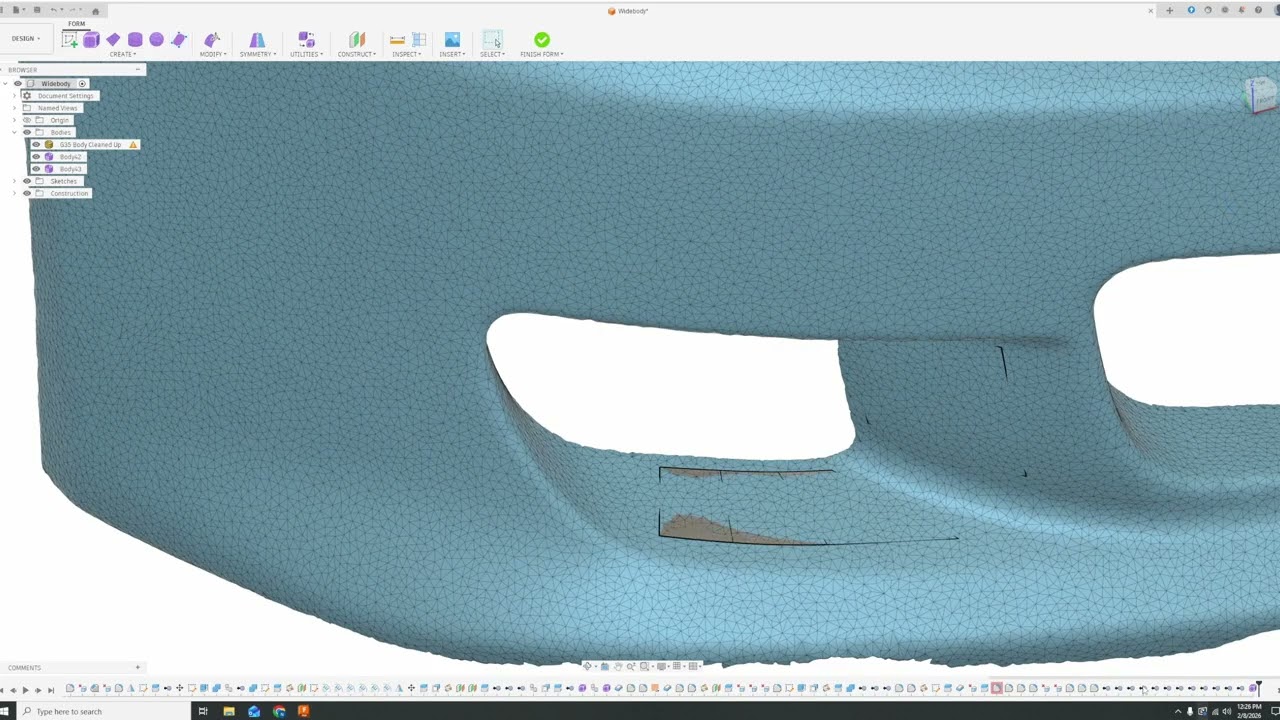The height and width of the screenshot is (720, 1280).
Task: Collapse the BROWSER panel
Action: tap(138, 70)
